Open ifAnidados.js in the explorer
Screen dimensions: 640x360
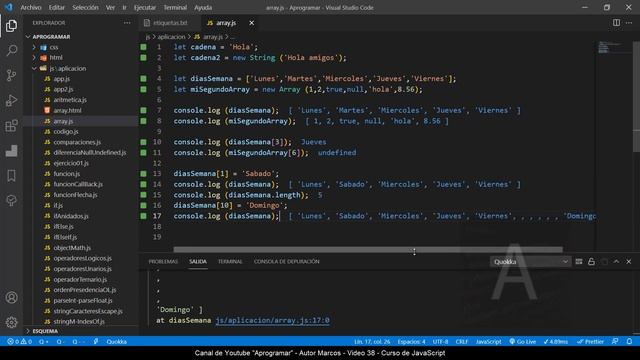[x=71, y=216]
